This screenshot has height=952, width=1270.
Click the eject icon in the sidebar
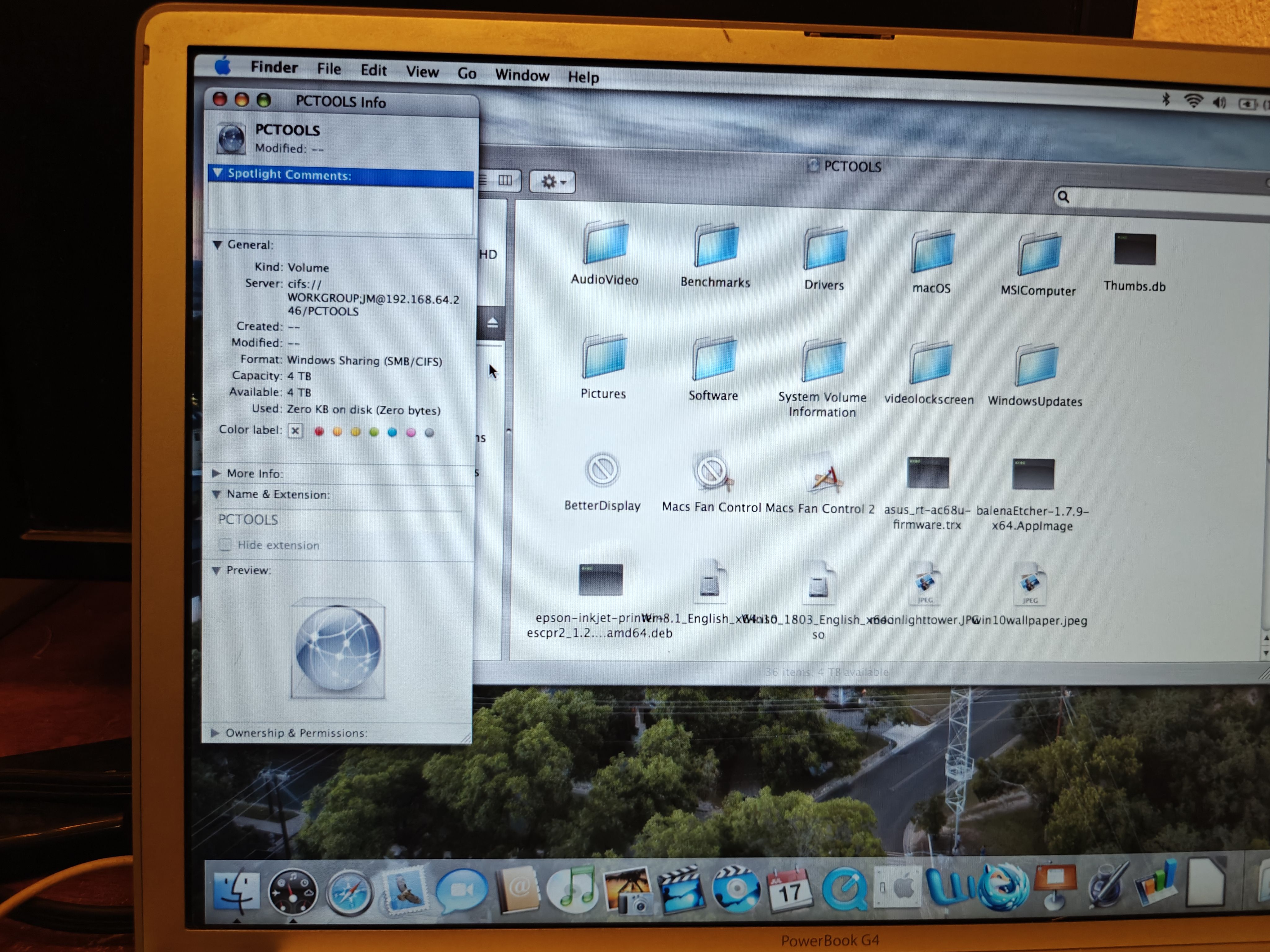pyautogui.click(x=492, y=323)
